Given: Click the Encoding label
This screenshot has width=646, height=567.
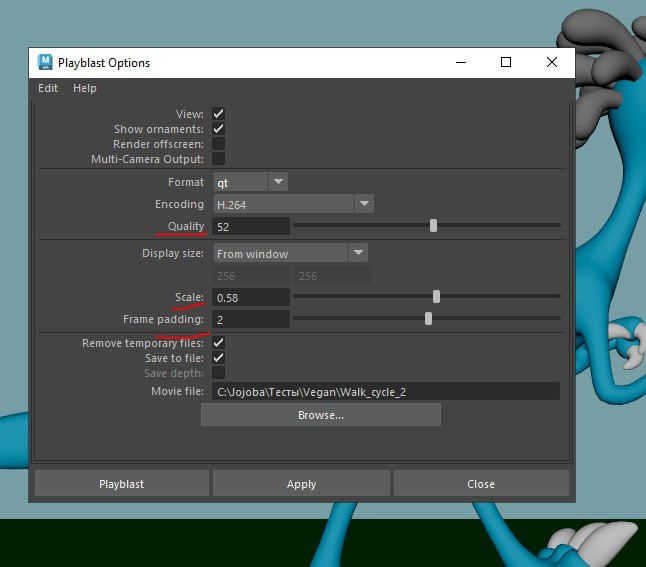Looking at the screenshot, I should pos(179,204).
